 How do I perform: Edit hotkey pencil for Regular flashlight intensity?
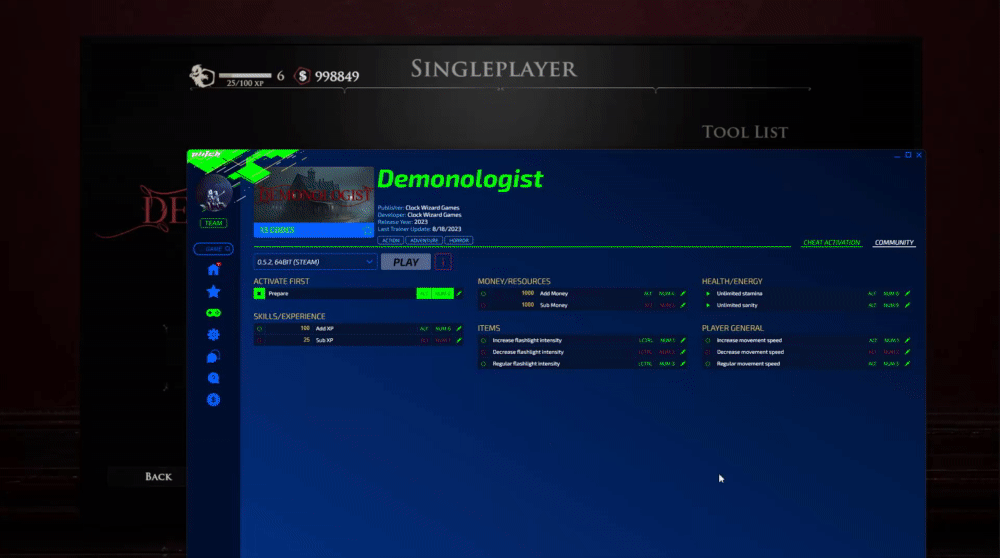[x=683, y=363]
